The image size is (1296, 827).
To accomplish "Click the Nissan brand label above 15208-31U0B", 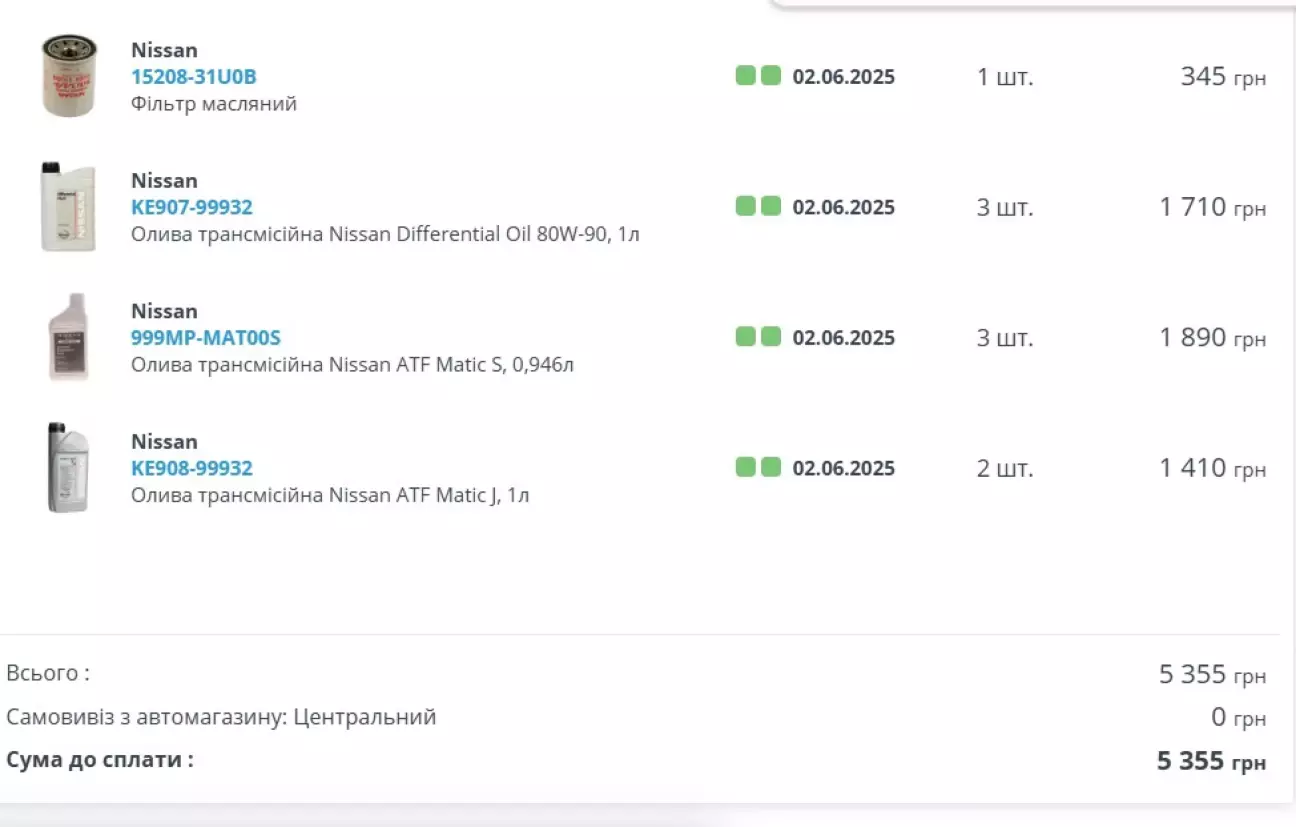I will [x=164, y=50].
